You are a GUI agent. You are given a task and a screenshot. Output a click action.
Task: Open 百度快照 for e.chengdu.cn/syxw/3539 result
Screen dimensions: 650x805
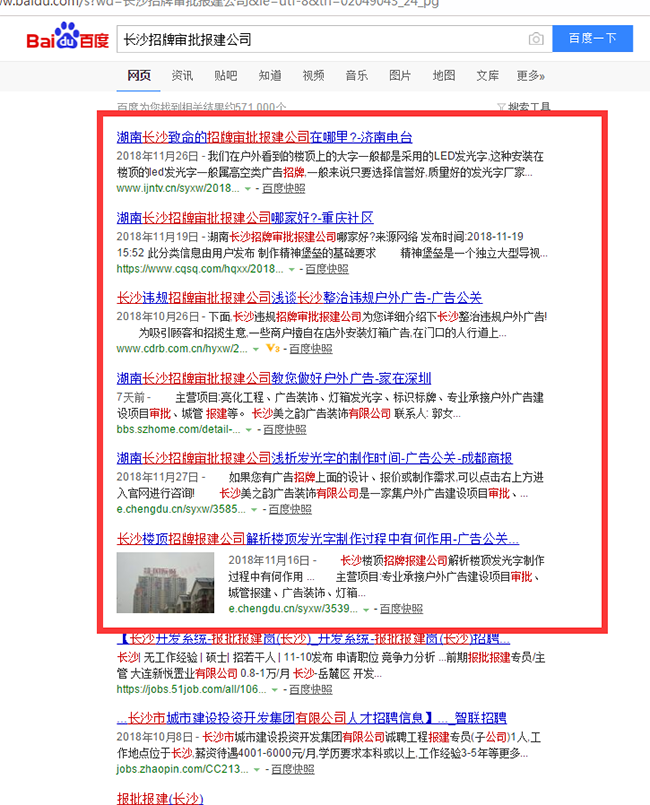pos(402,609)
